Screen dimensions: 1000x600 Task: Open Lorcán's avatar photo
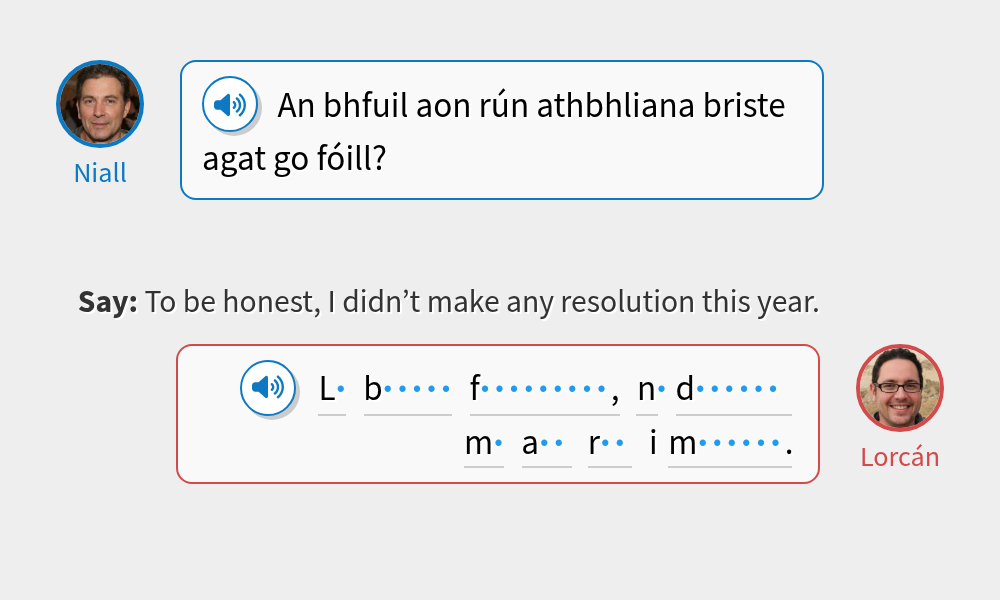(899, 389)
